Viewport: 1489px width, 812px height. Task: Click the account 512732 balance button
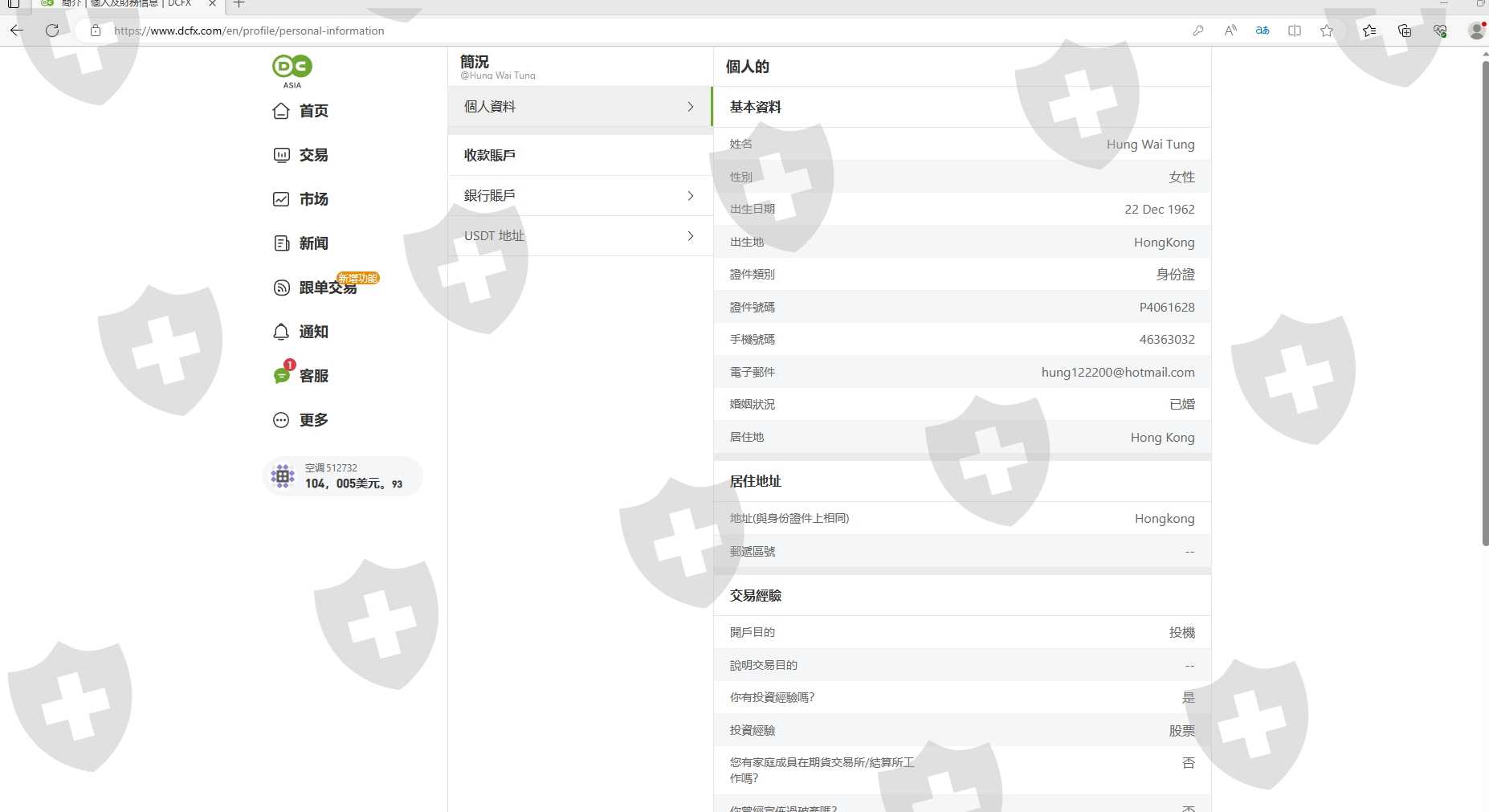(x=343, y=476)
